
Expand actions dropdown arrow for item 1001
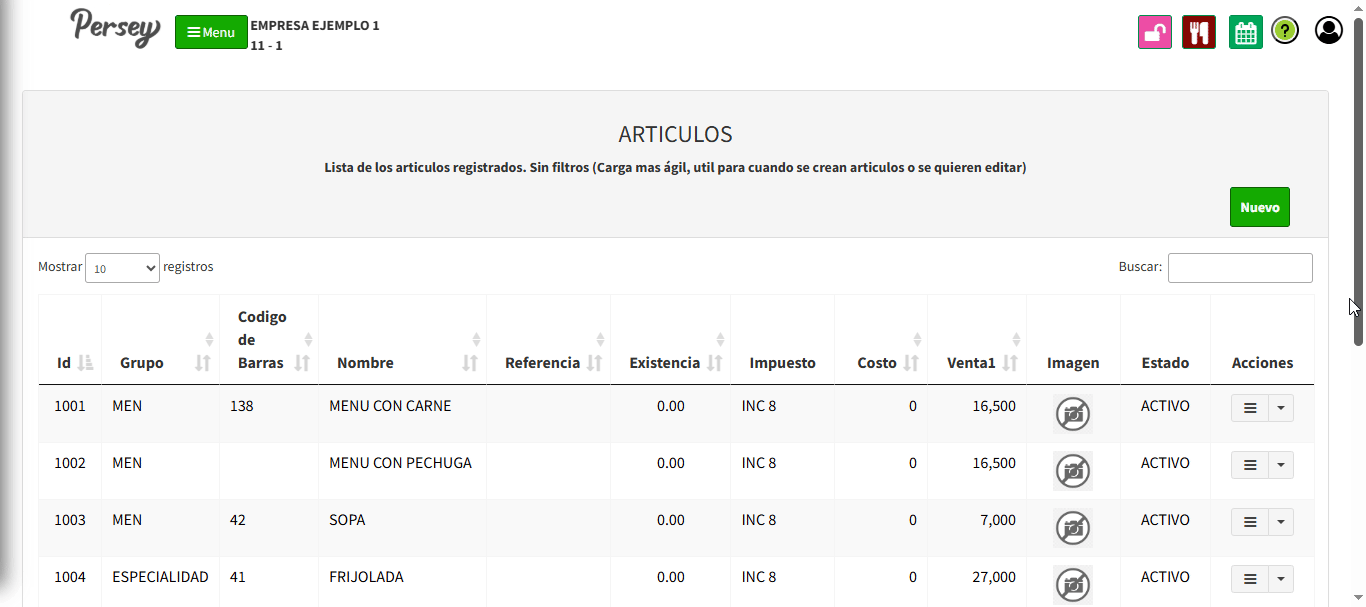[1281, 408]
